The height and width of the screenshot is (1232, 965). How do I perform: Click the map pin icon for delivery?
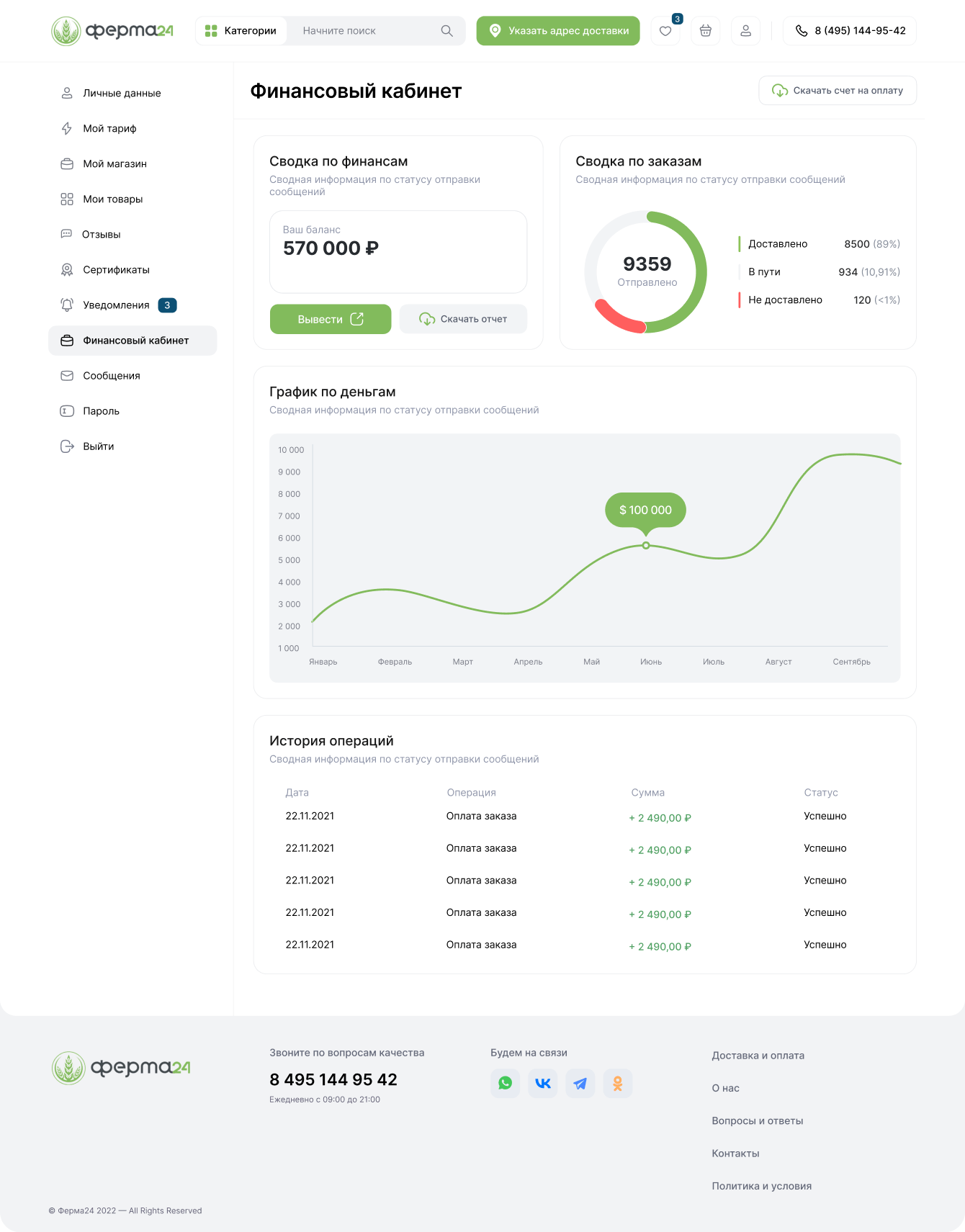495,31
